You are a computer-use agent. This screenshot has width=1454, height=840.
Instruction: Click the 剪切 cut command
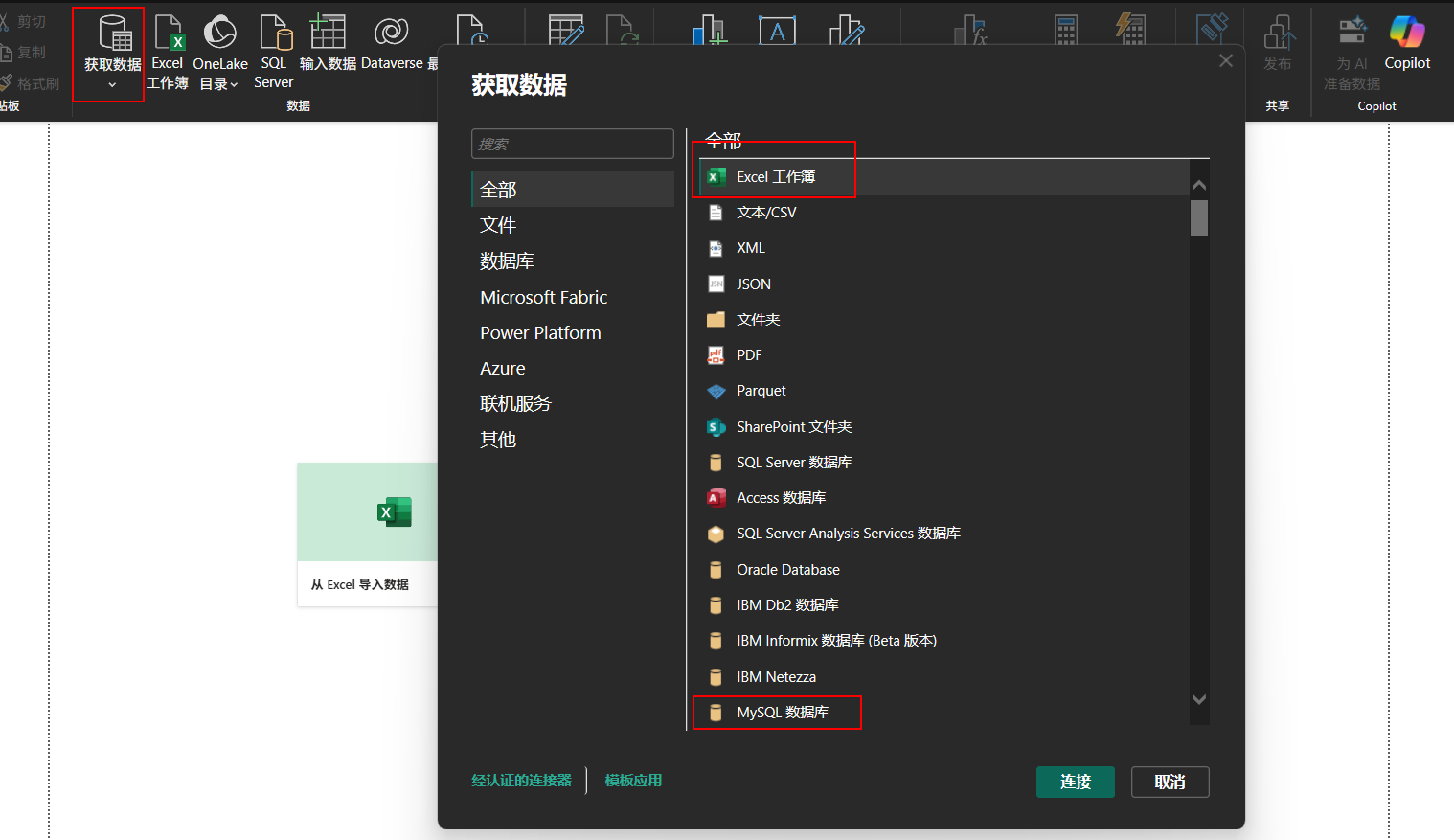pyautogui.click(x=24, y=21)
